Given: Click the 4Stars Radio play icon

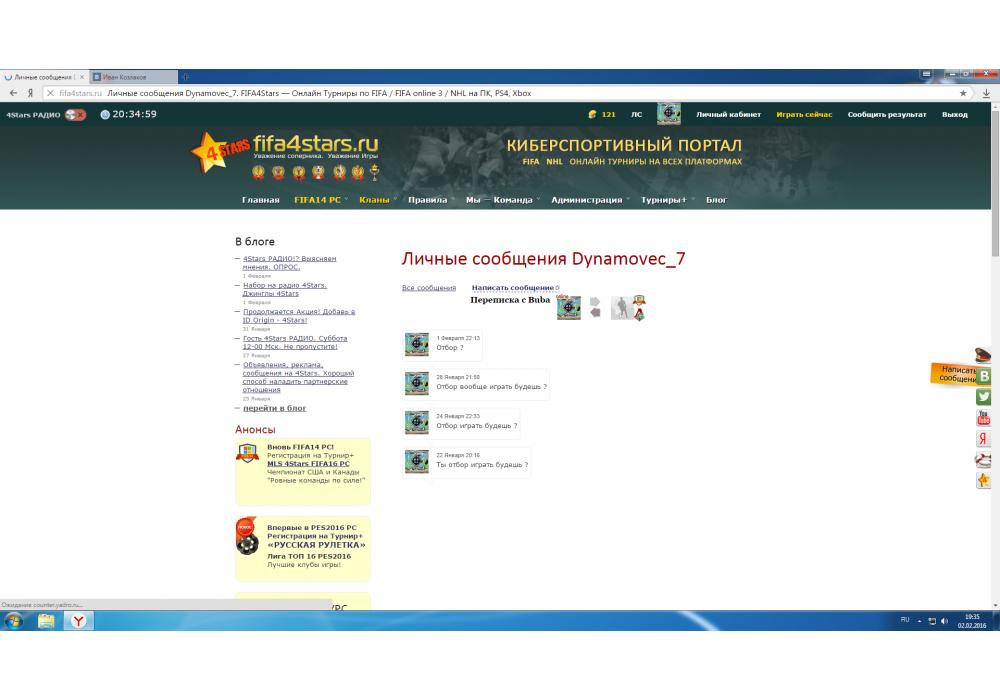Looking at the screenshot, I should tap(75, 115).
